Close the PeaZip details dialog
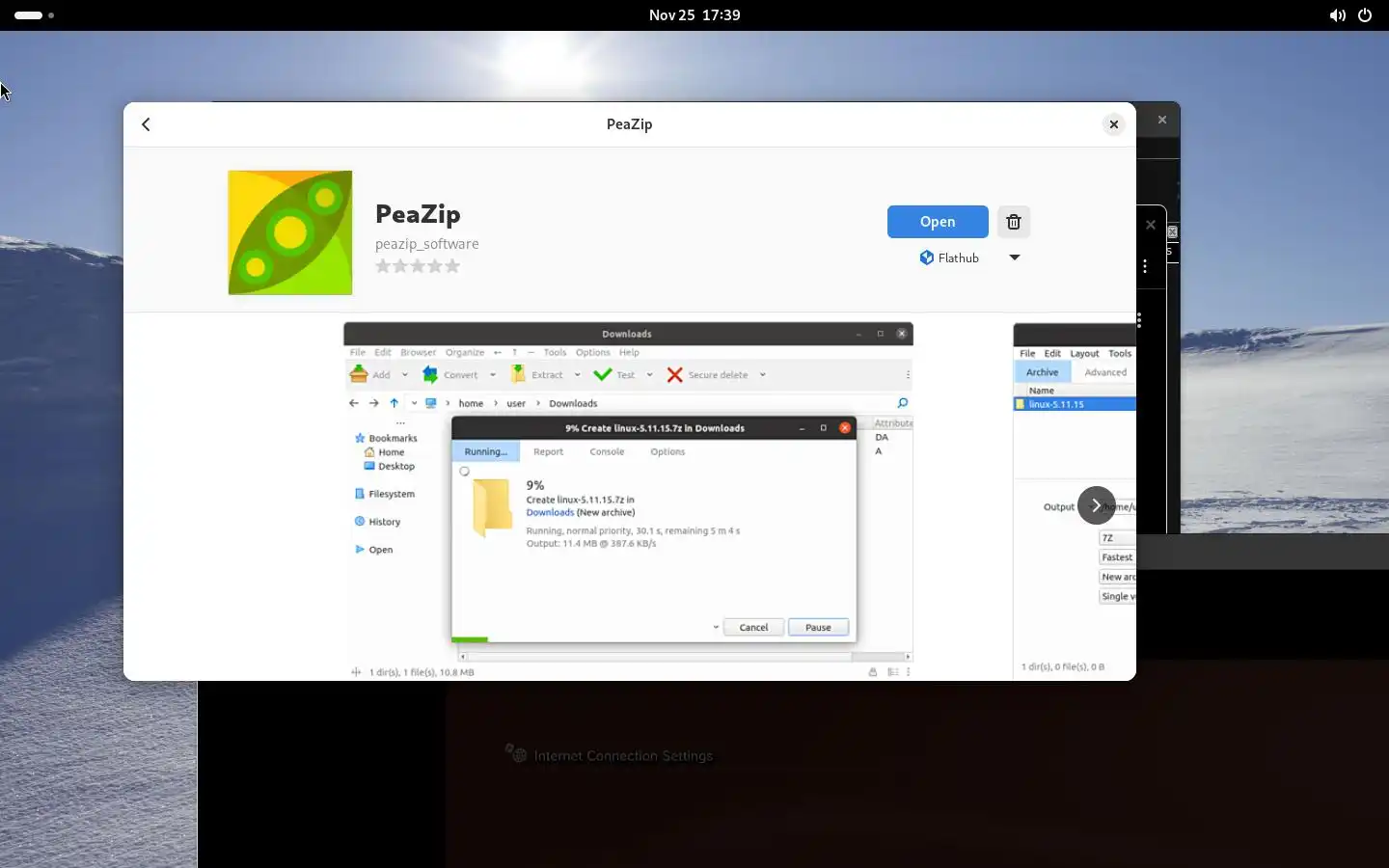This screenshot has width=1389, height=868. click(1114, 124)
